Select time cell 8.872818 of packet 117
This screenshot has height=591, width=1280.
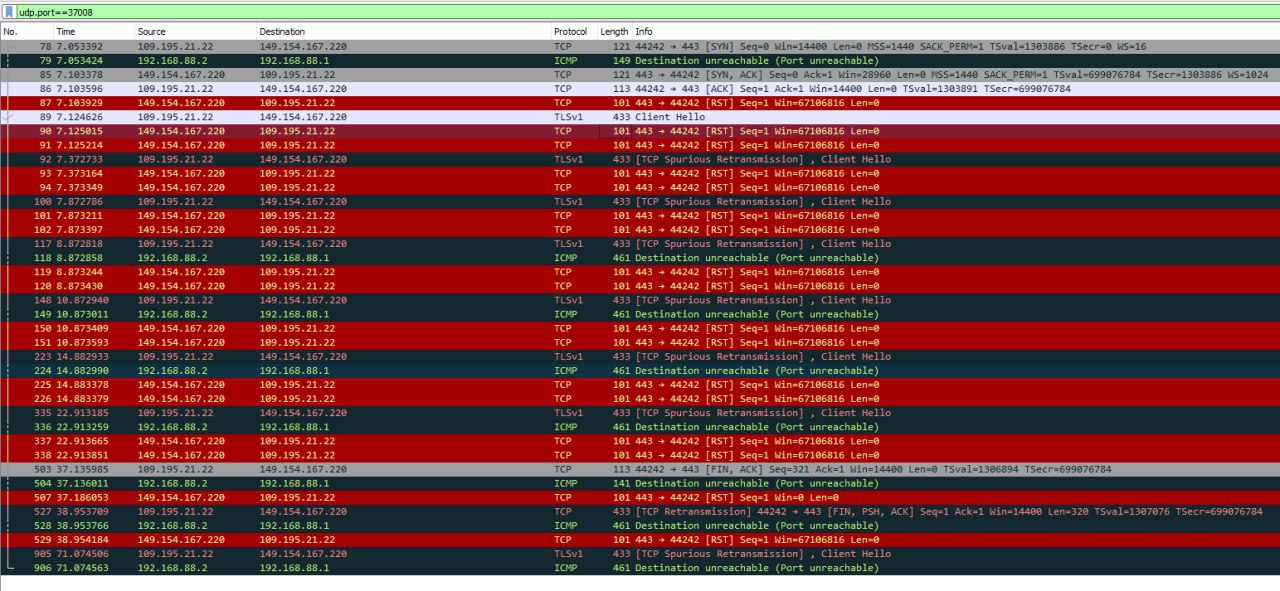[x=79, y=243]
